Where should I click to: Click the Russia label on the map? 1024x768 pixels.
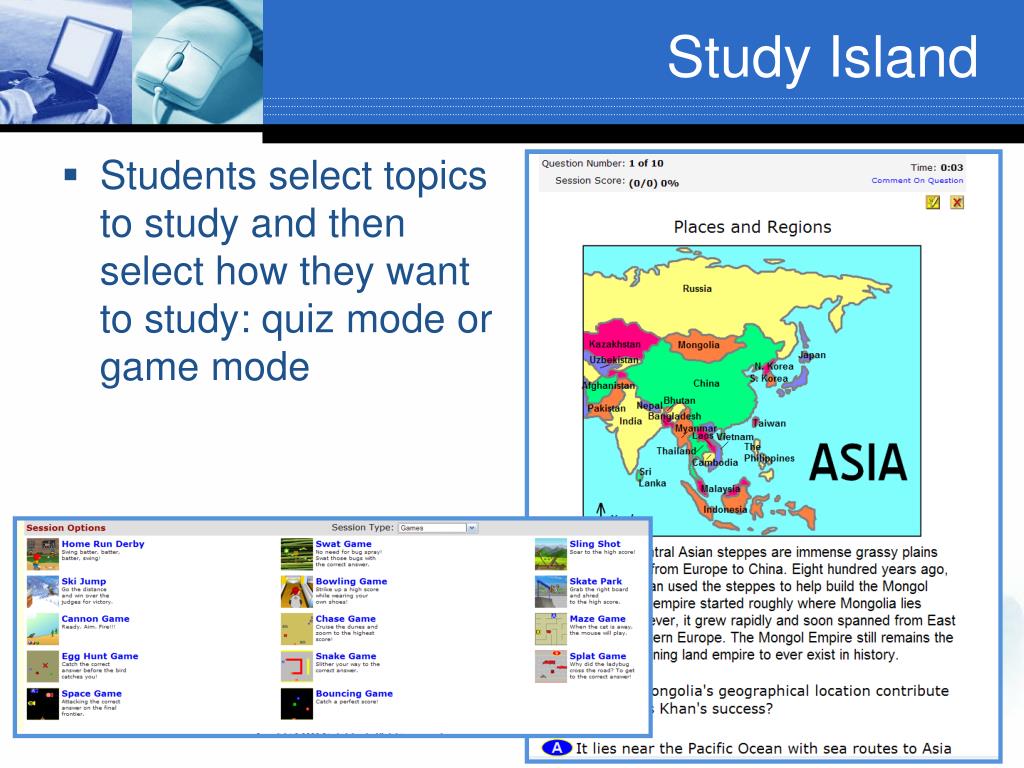pyautogui.click(x=697, y=289)
